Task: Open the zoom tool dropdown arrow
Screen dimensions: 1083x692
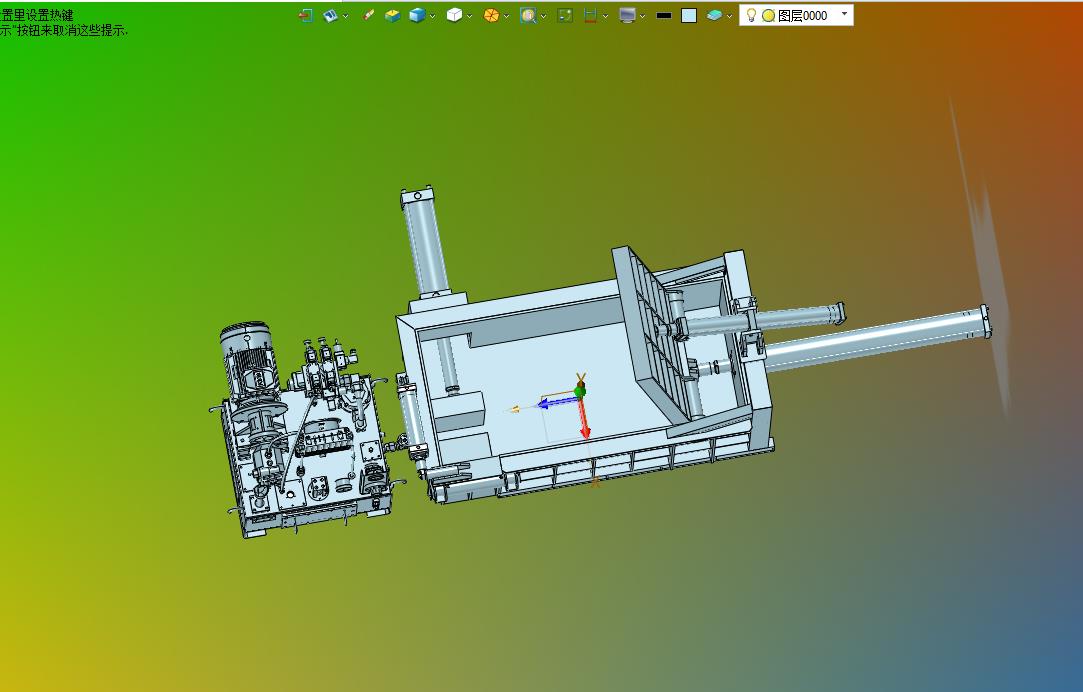Action: [x=544, y=16]
